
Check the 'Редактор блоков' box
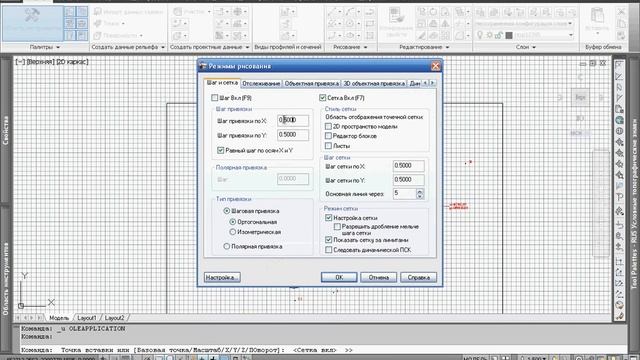coord(329,136)
